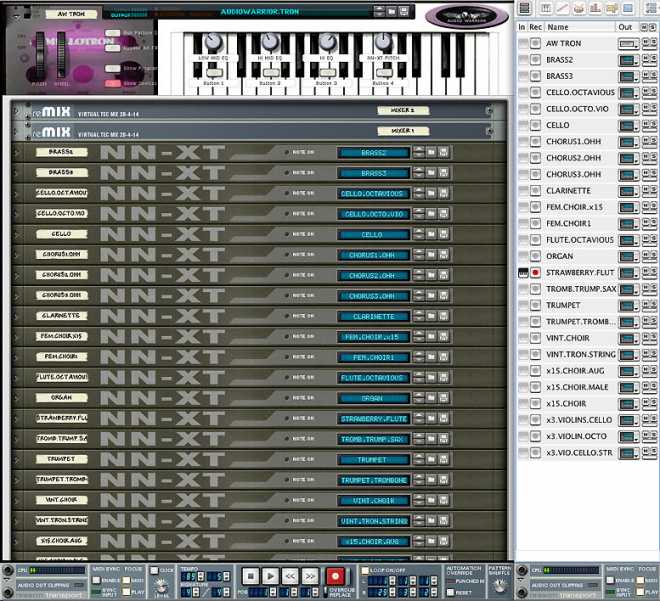Image resolution: width=660 pixels, height=601 pixels.
Task: Stop playback in transport
Action: point(250,576)
